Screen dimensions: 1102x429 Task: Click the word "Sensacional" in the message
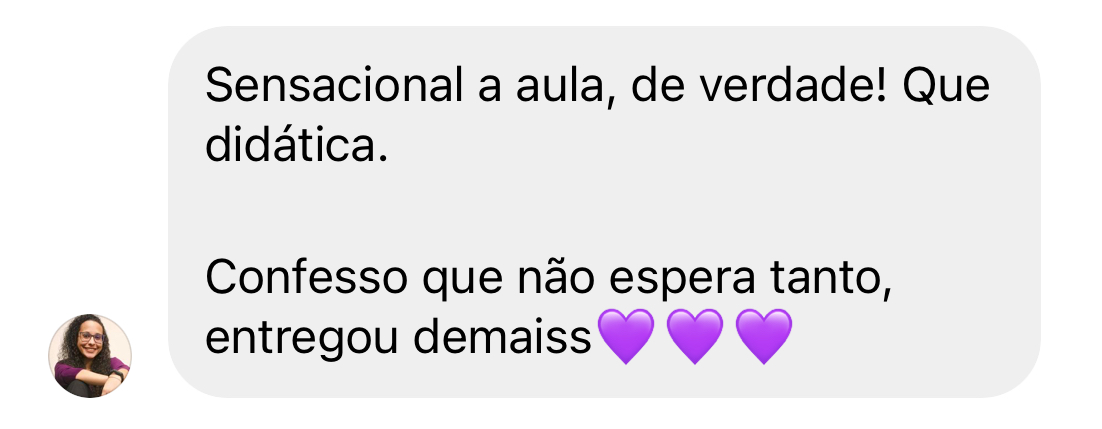(x=334, y=86)
